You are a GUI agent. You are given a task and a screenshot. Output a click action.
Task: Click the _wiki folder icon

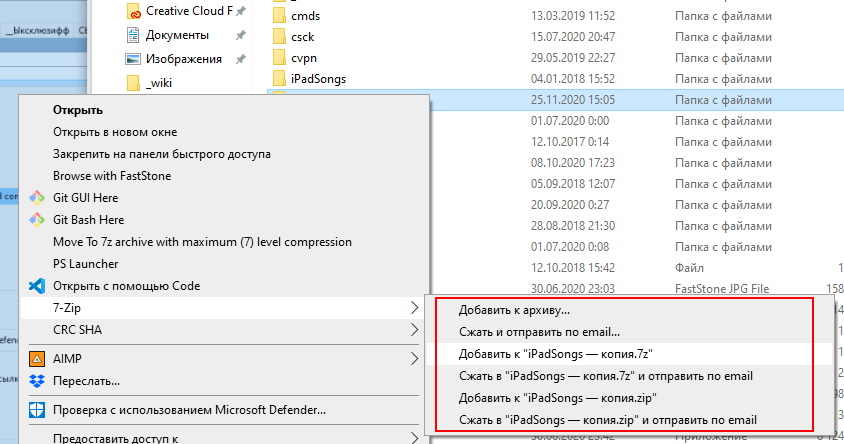point(133,83)
